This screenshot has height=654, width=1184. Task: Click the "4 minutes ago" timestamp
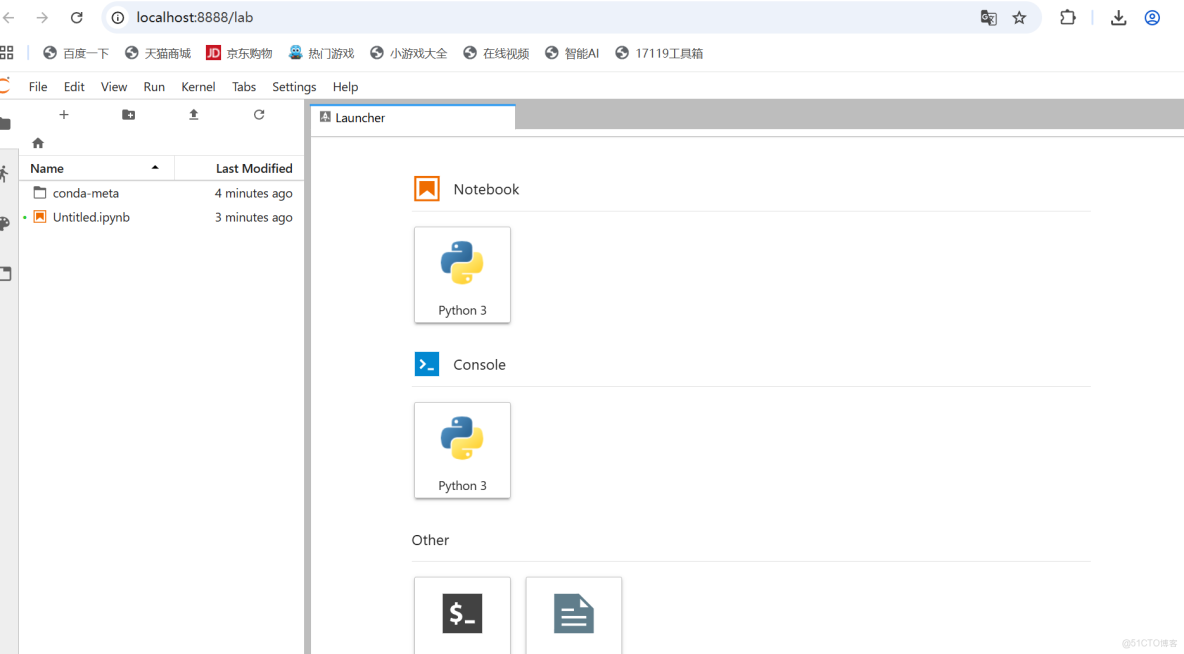click(254, 193)
